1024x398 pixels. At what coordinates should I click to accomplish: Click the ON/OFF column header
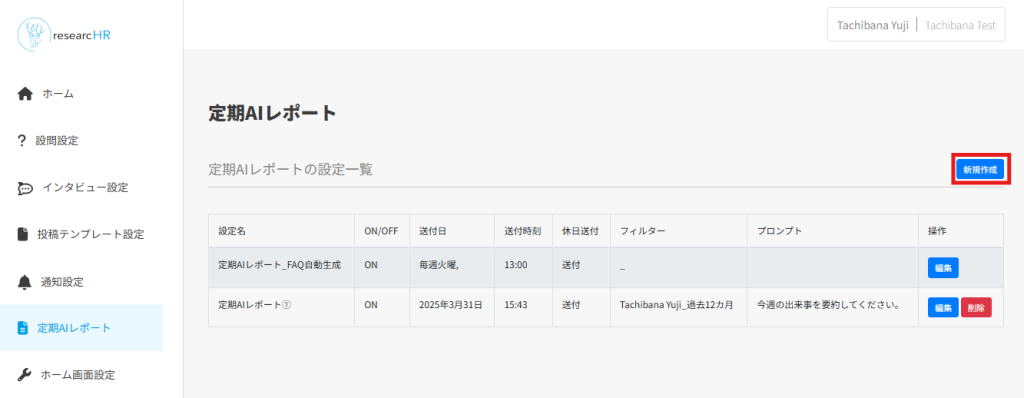coord(381,231)
